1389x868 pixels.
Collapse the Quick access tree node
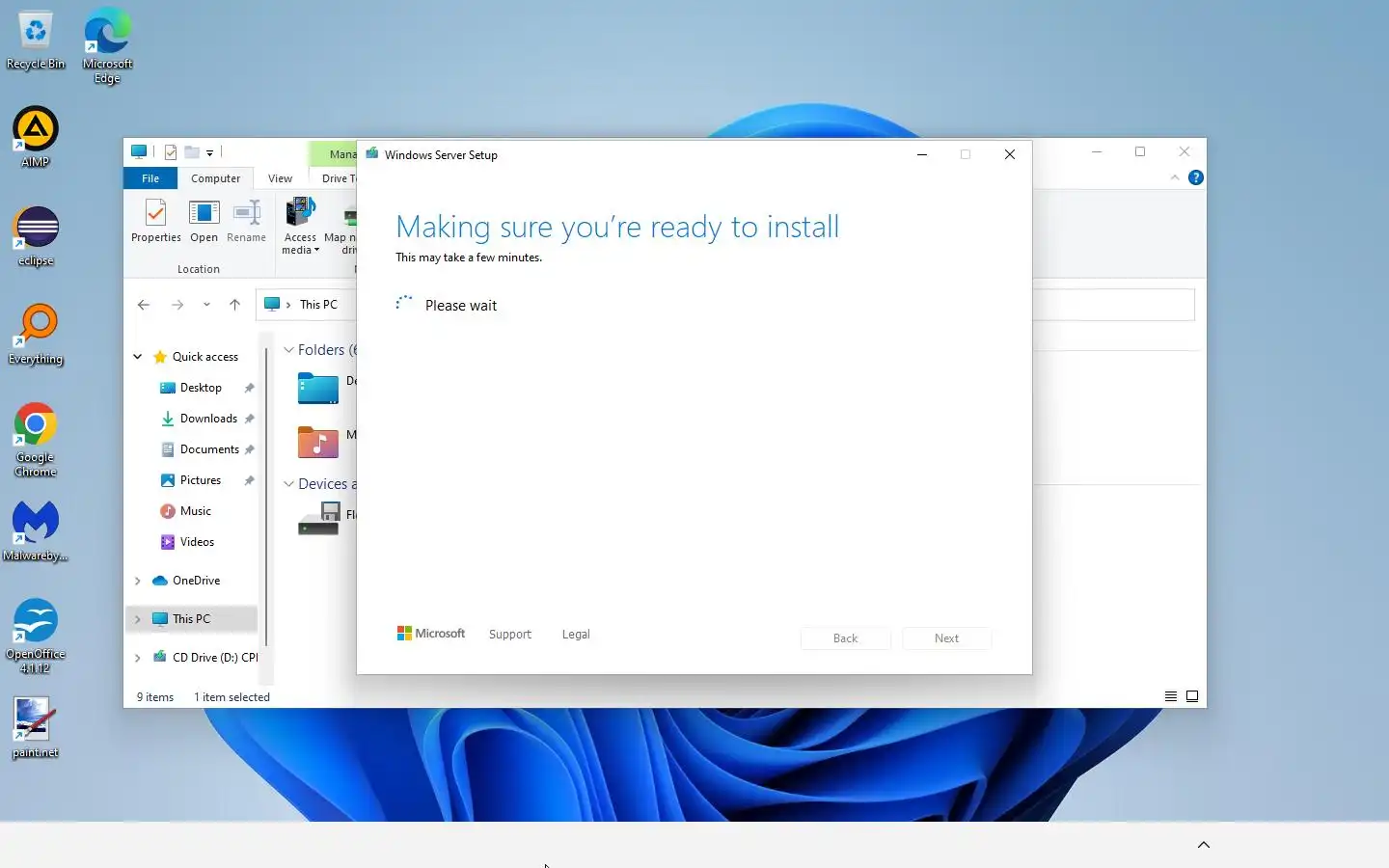[x=137, y=357]
